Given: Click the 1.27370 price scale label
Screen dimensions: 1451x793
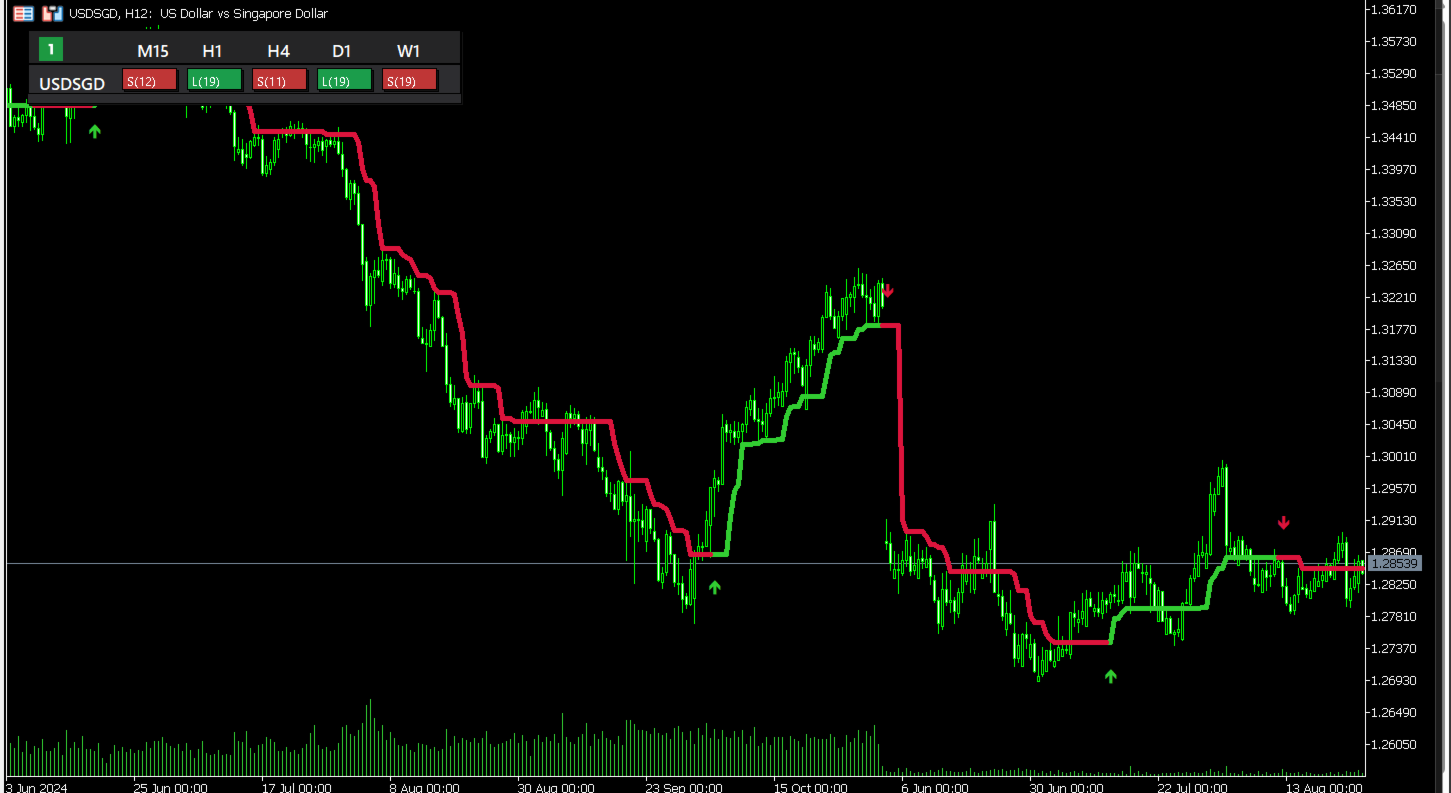Looking at the screenshot, I should pos(1396,648).
